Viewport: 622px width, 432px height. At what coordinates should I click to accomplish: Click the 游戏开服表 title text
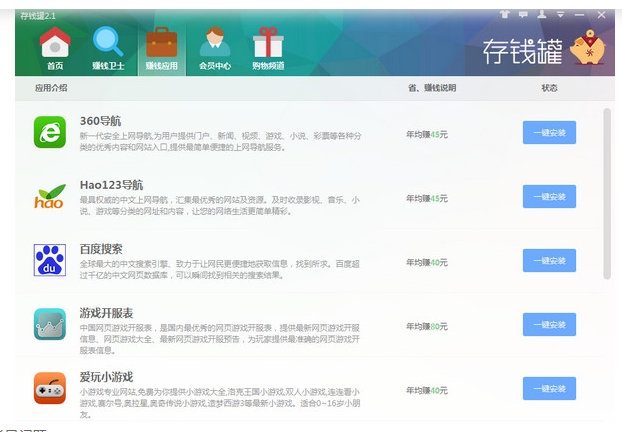coord(106,313)
